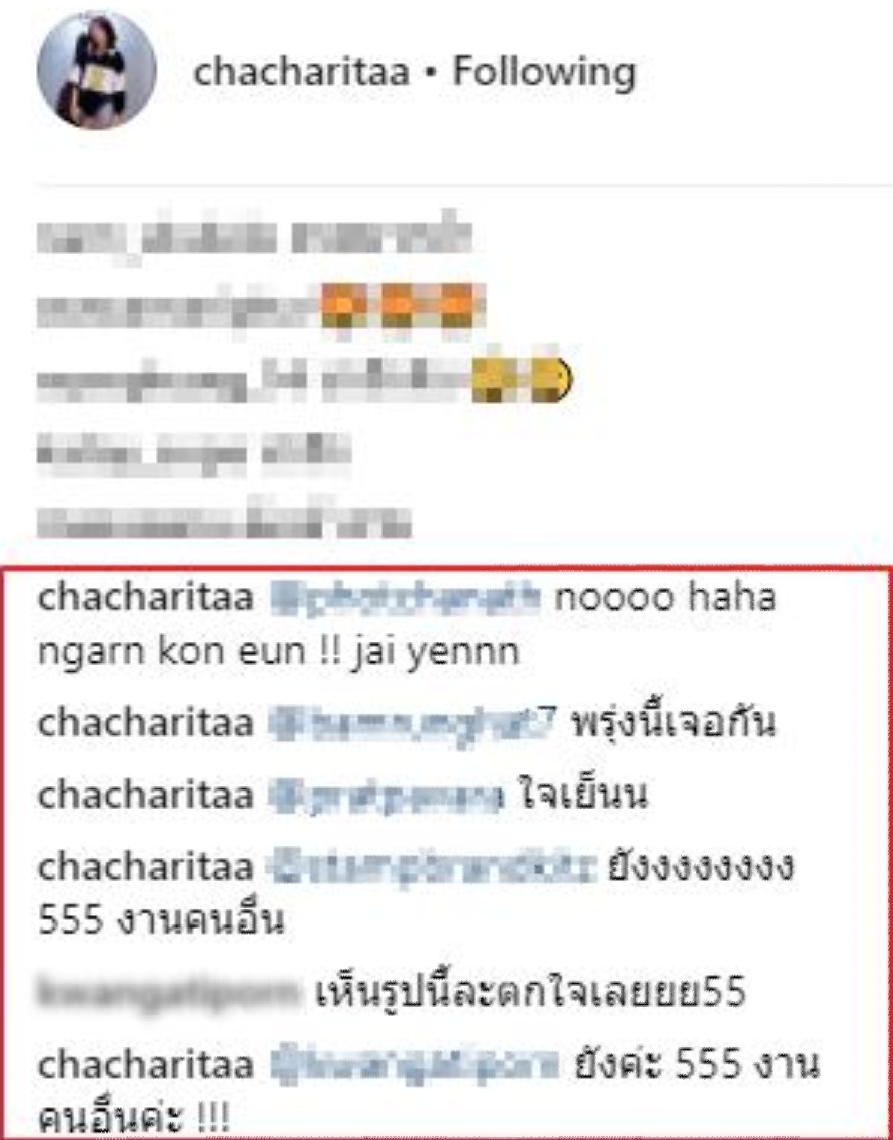Select the fifth blurred comment line
893x1140 pixels.
(x=225, y=519)
